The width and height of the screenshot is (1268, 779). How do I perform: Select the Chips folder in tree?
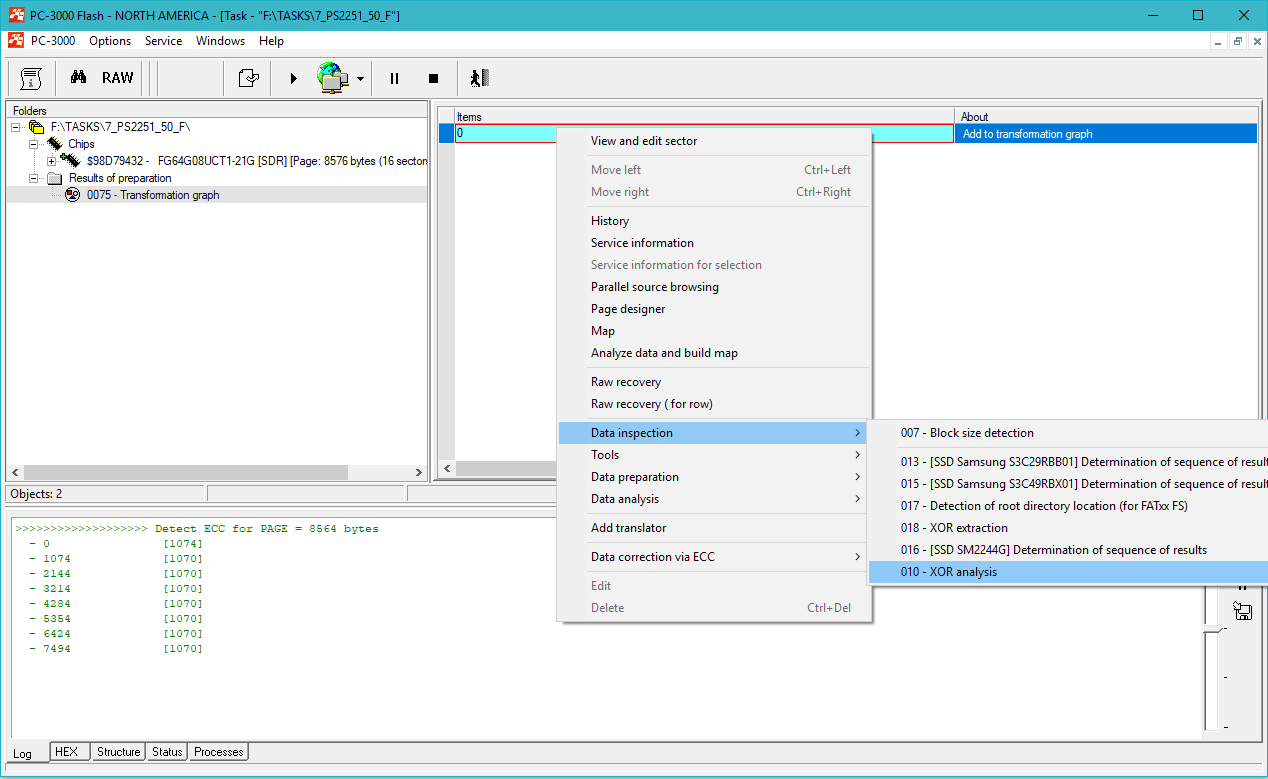click(x=81, y=144)
